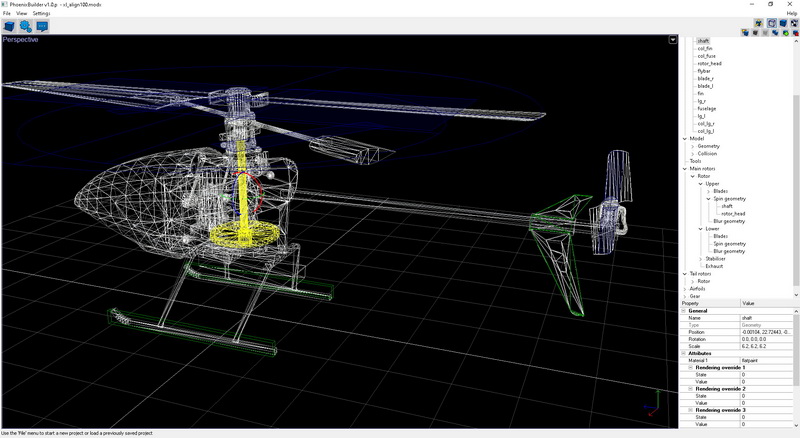Open the Perspective viewport dropdown arrow

pos(673,40)
